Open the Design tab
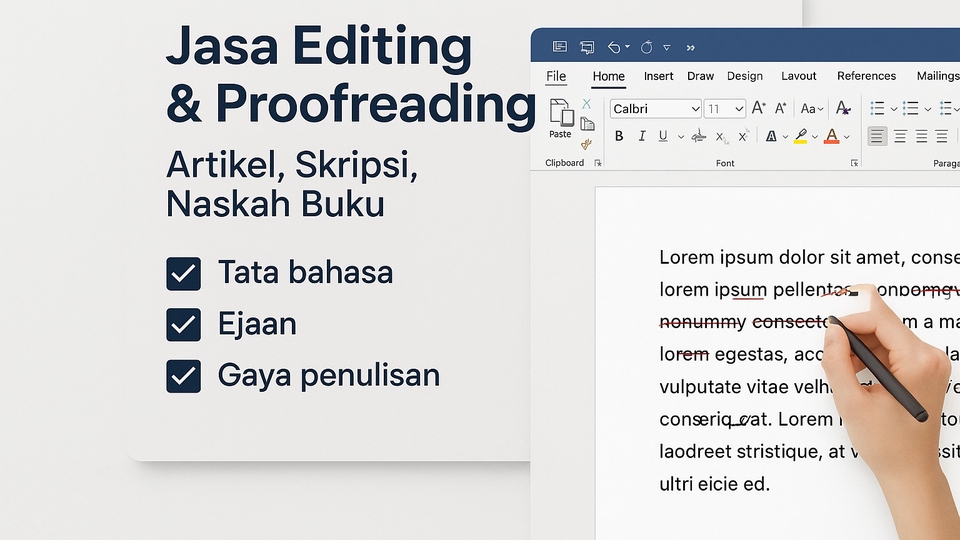 click(744, 76)
